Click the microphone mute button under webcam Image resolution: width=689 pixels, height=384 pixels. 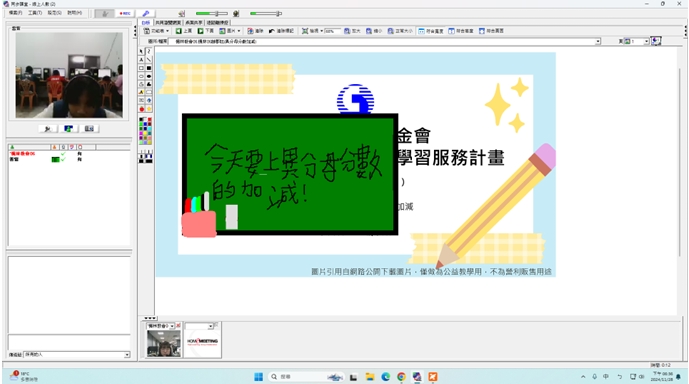[x=47, y=129]
